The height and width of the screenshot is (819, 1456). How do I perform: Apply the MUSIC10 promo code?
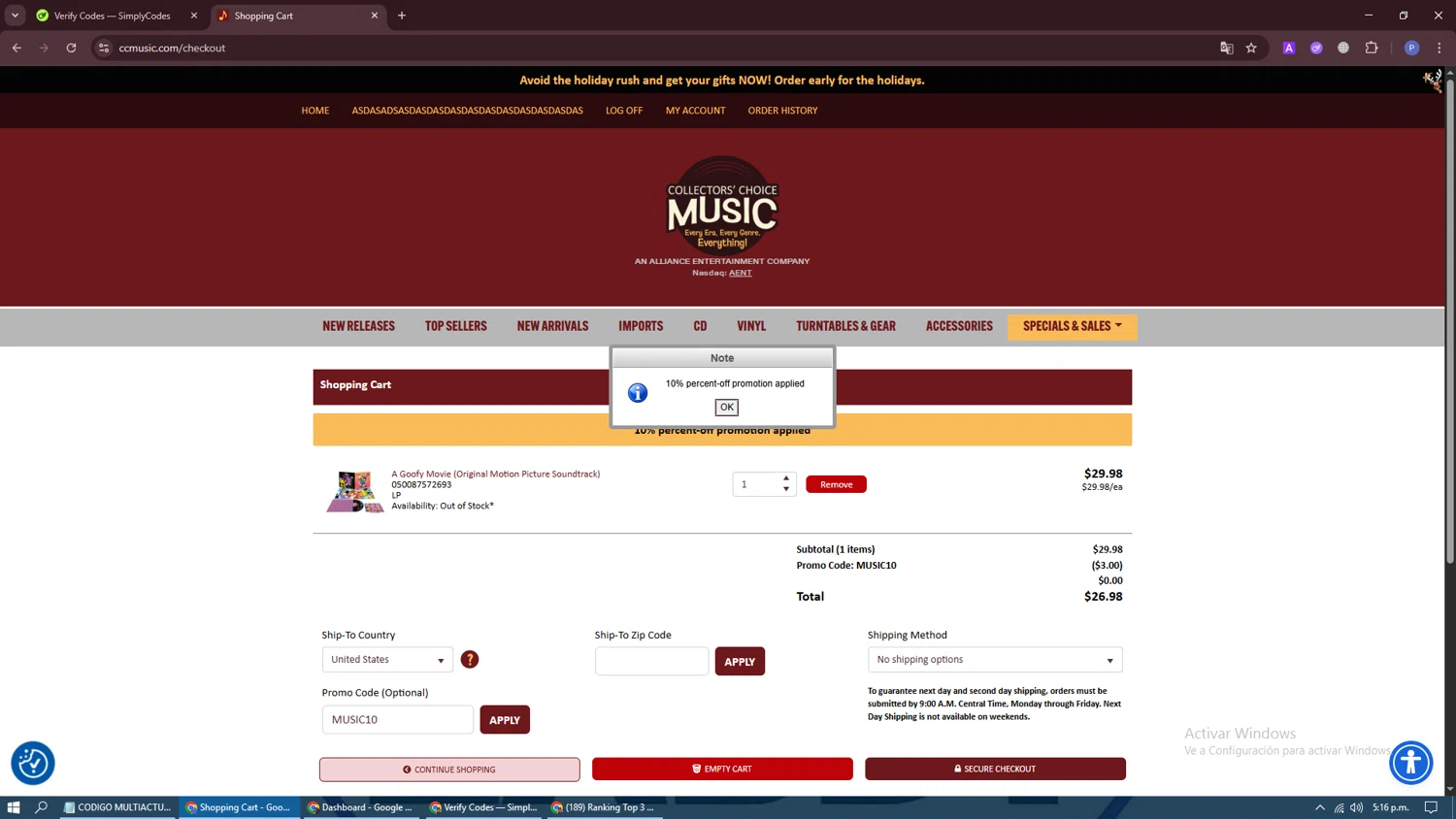[x=505, y=720]
